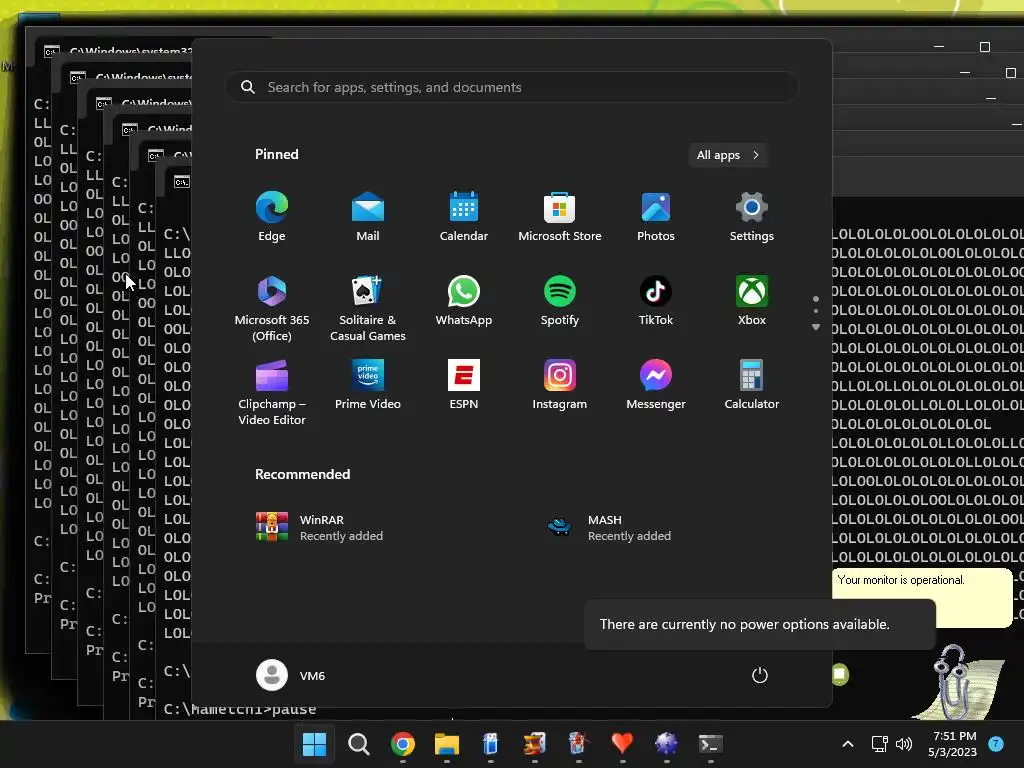Launch WhatsApp

[464, 300]
